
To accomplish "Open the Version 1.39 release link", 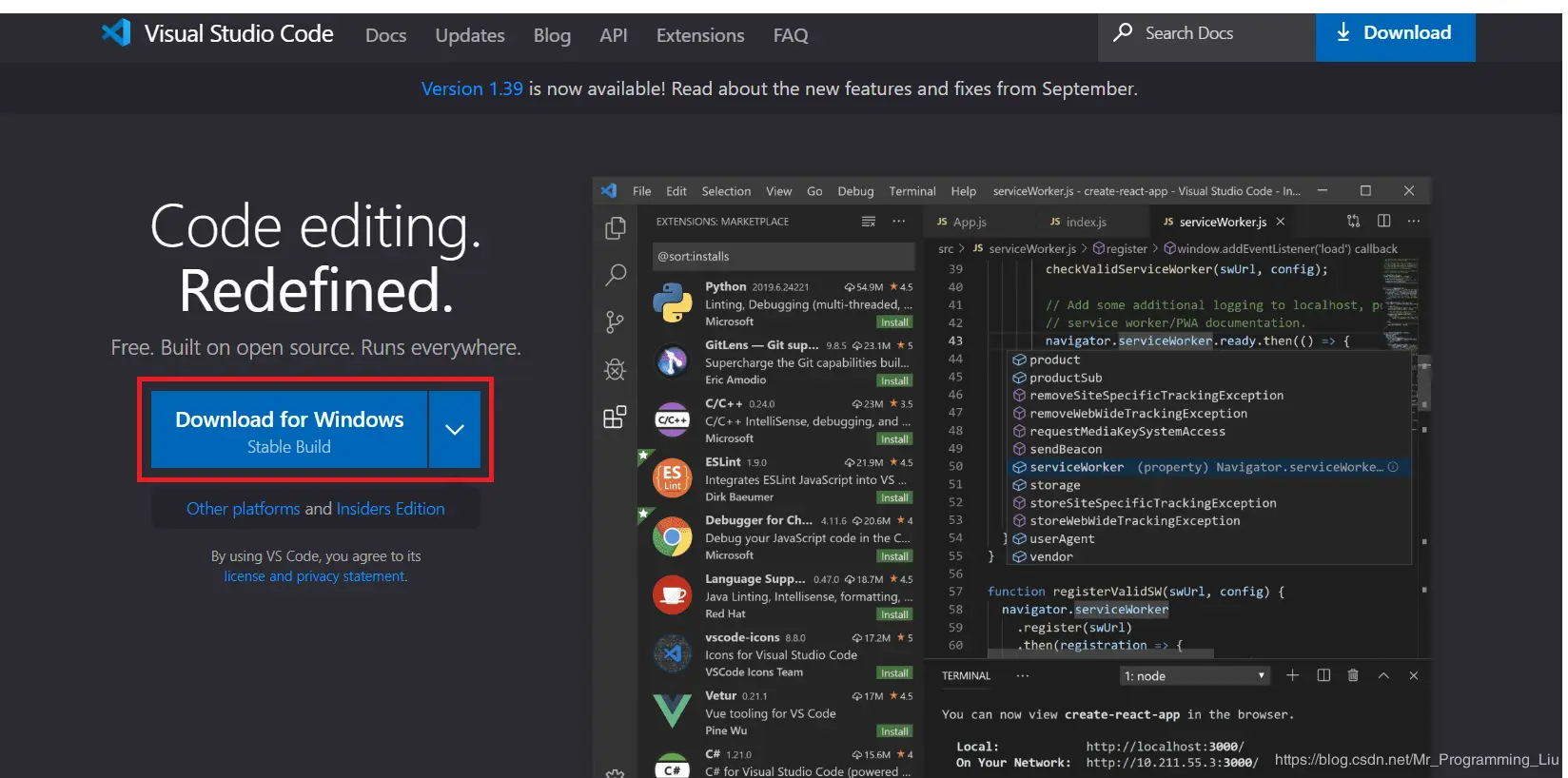I will (x=472, y=88).
